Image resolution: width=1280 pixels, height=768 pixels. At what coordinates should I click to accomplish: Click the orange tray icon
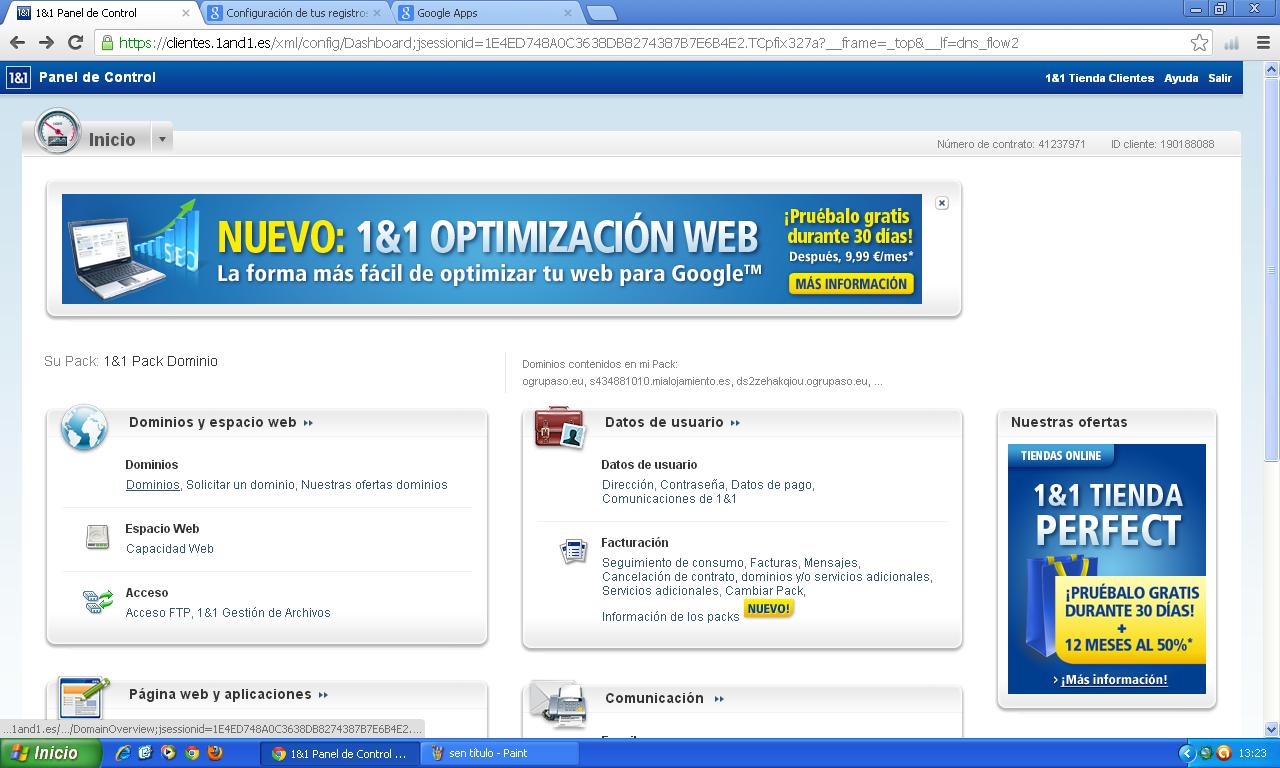(1223, 753)
